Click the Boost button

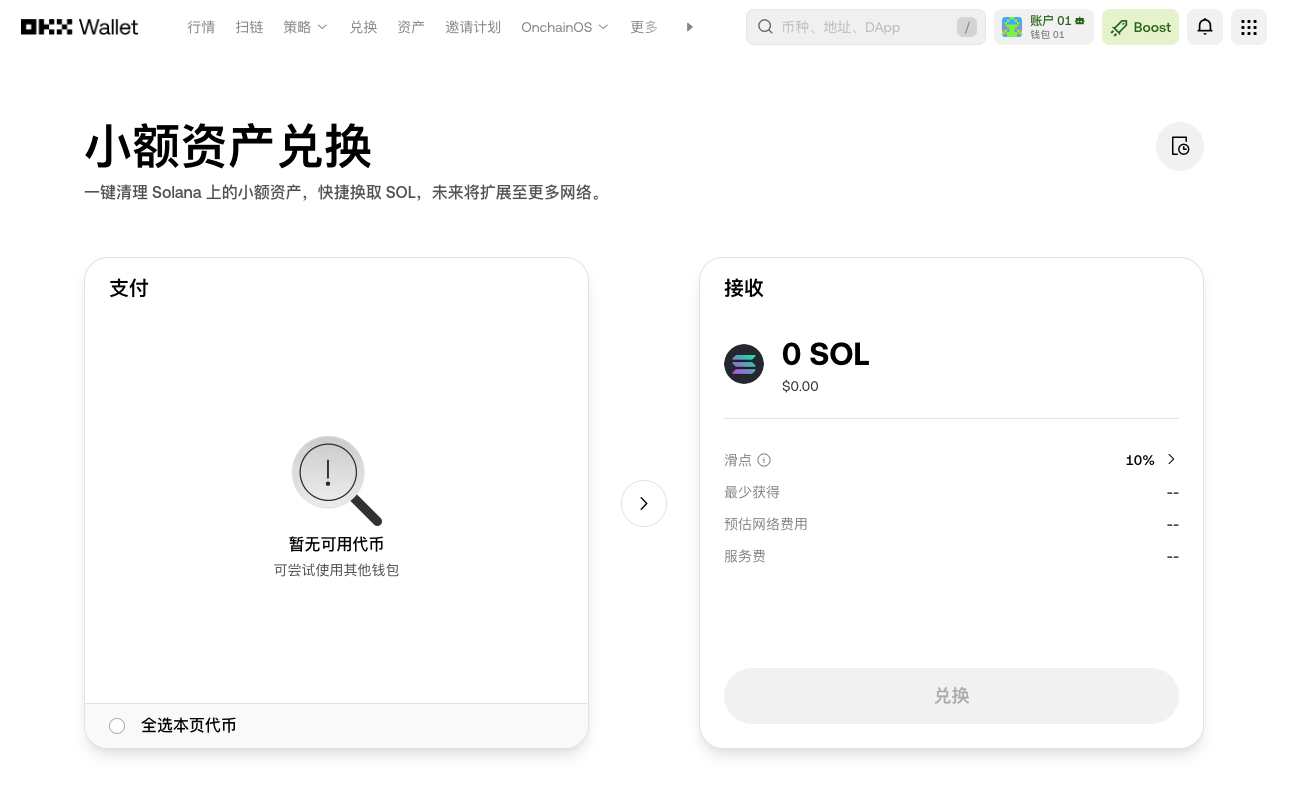tap(1140, 27)
